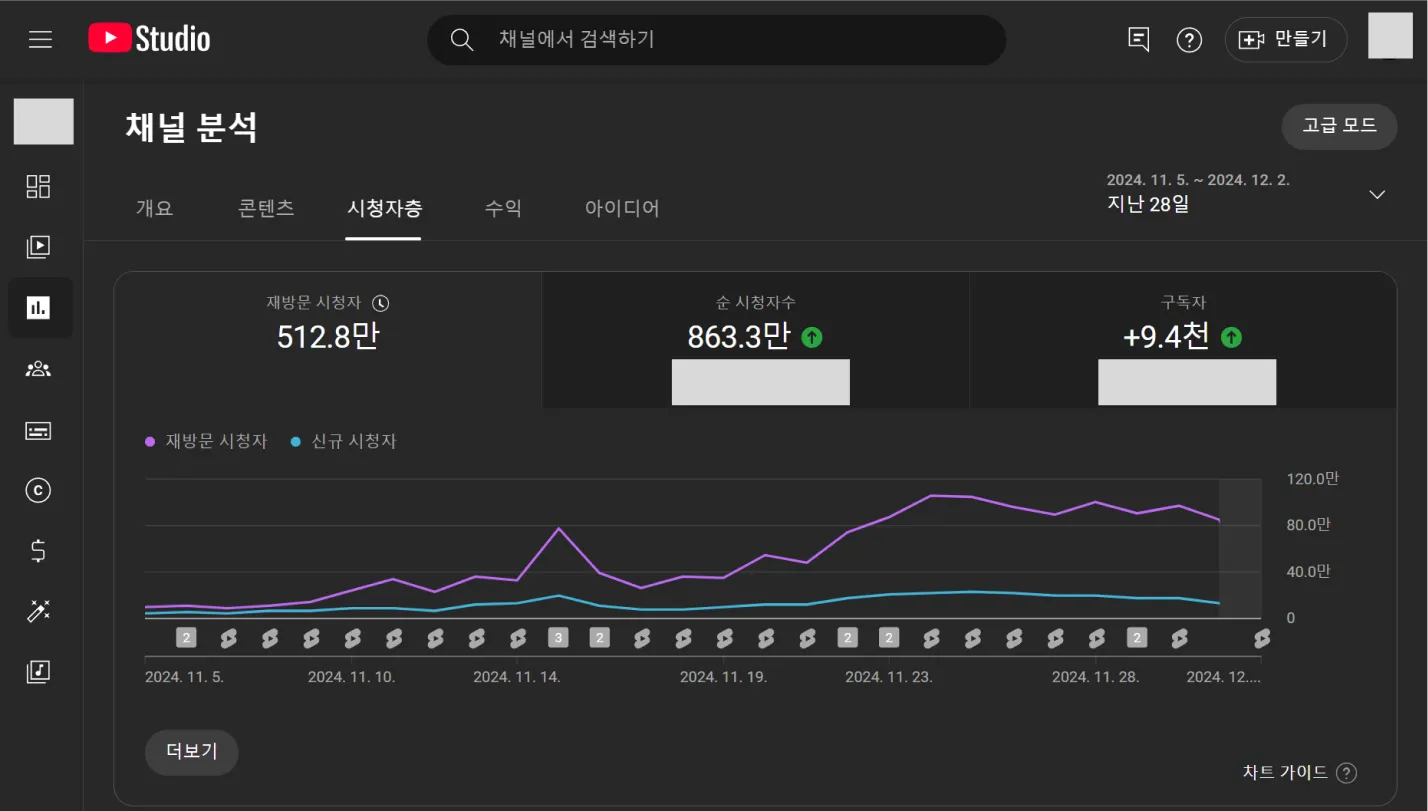Open the Audio Library
1428x811 pixels.
[x=40, y=672]
